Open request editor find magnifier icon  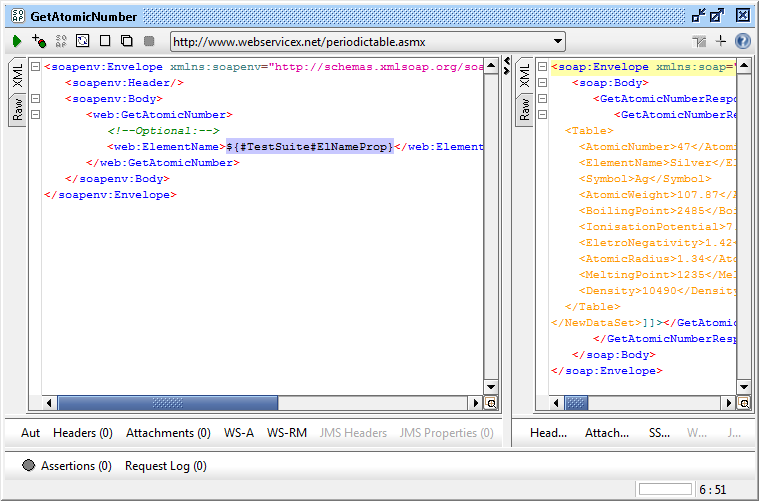(x=491, y=403)
